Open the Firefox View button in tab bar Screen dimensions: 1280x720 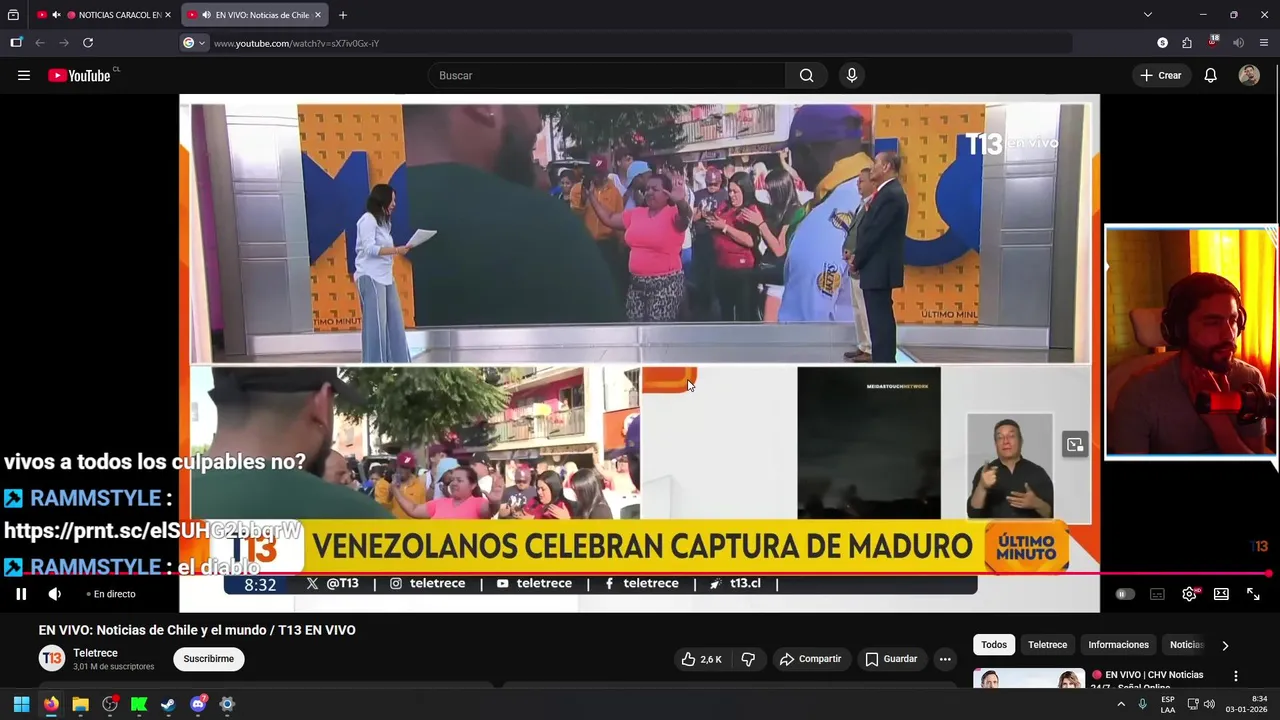point(13,15)
